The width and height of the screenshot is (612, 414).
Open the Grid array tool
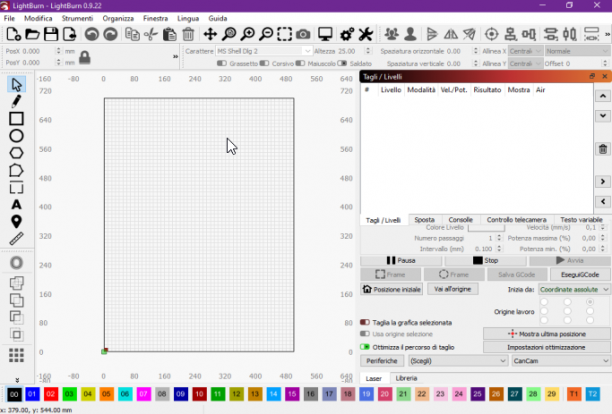pos(16,355)
